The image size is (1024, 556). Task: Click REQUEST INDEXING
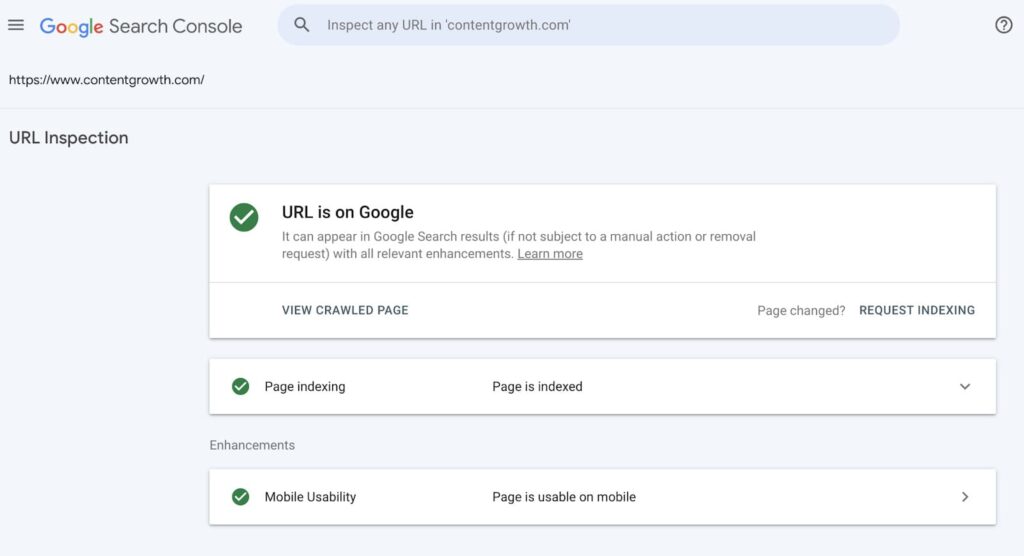(917, 310)
